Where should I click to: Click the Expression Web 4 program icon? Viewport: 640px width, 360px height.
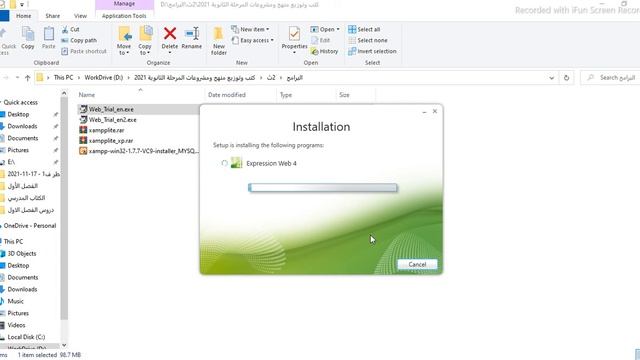236,163
